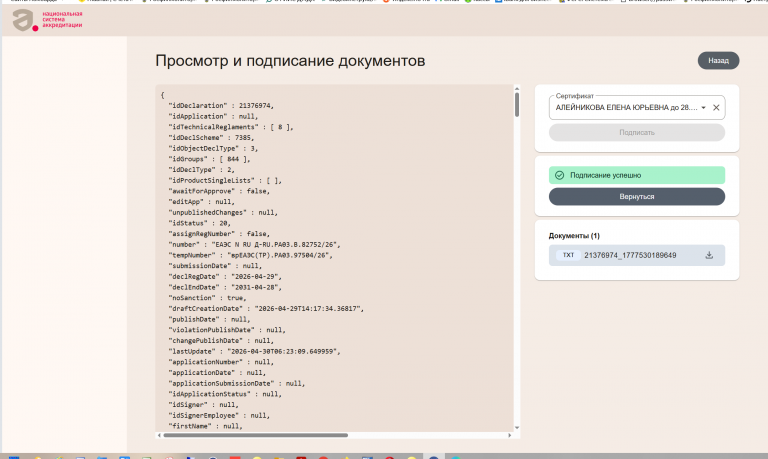Click the Подписание успешно message

605,175
